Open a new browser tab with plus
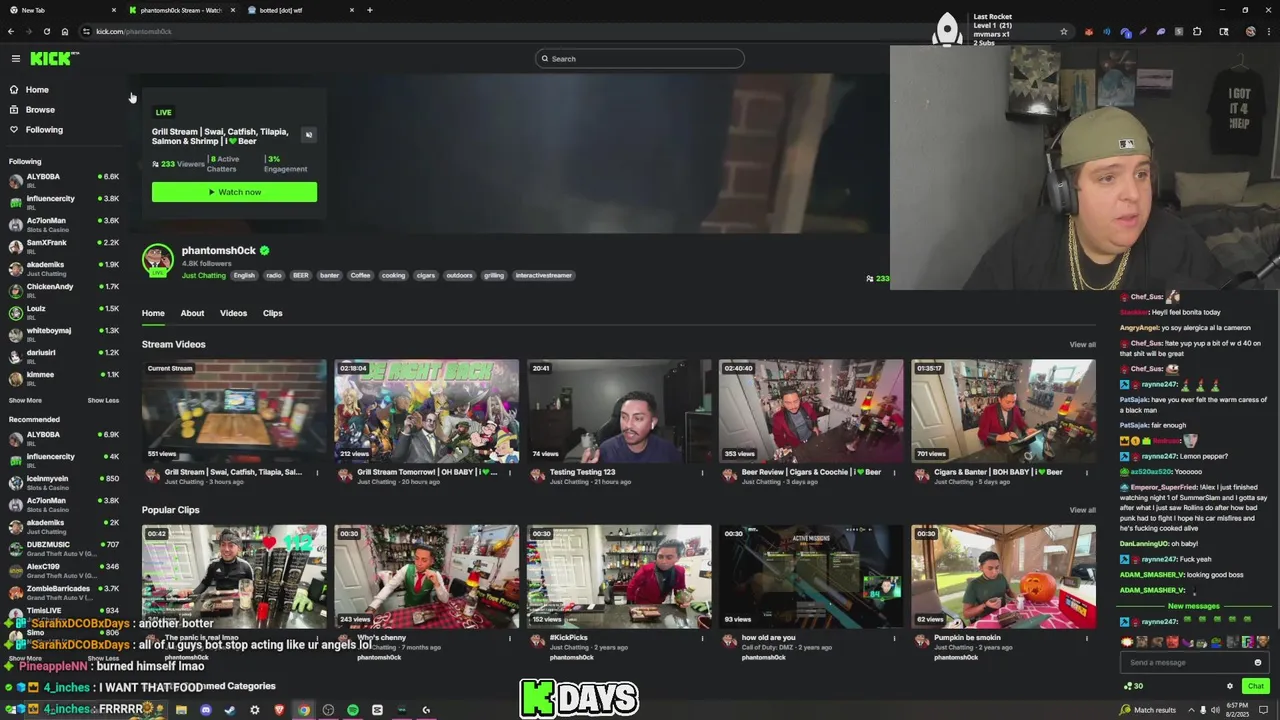Image resolution: width=1280 pixels, height=720 pixels. (x=370, y=10)
